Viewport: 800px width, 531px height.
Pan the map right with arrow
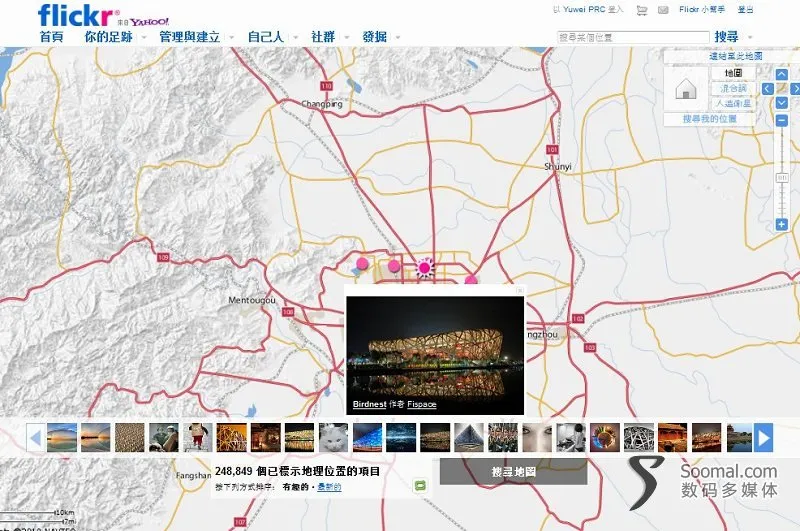(x=795, y=89)
